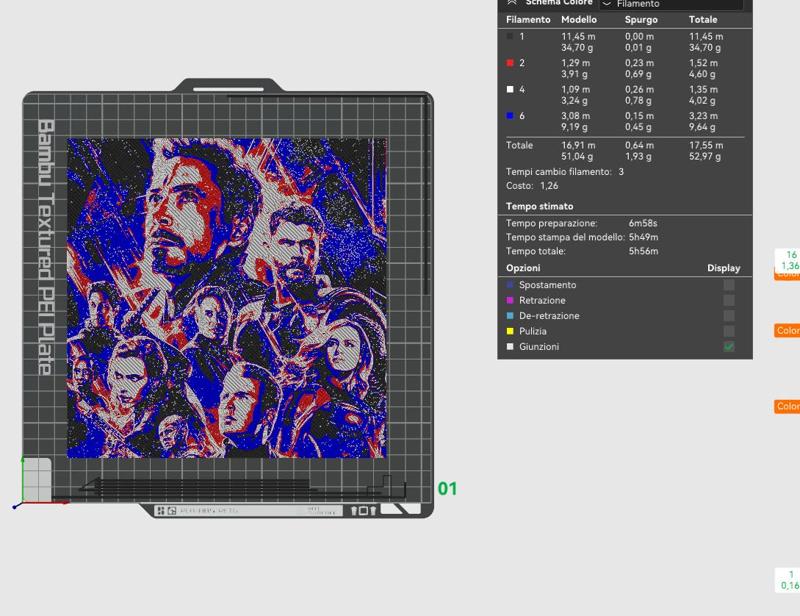Click the Totale column header
The width and height of the screenshot is (800, 616).
coord(703,19)
